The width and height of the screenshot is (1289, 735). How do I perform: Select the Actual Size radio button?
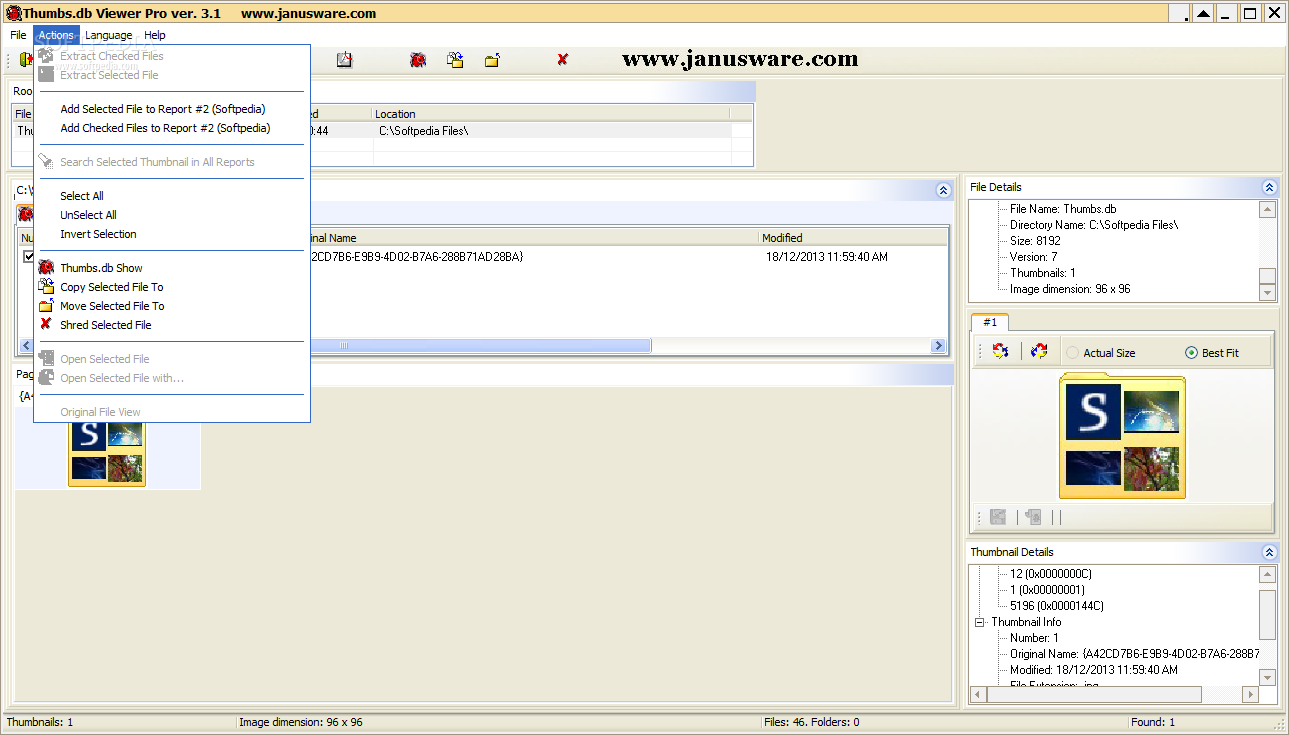pos(1072,353)
